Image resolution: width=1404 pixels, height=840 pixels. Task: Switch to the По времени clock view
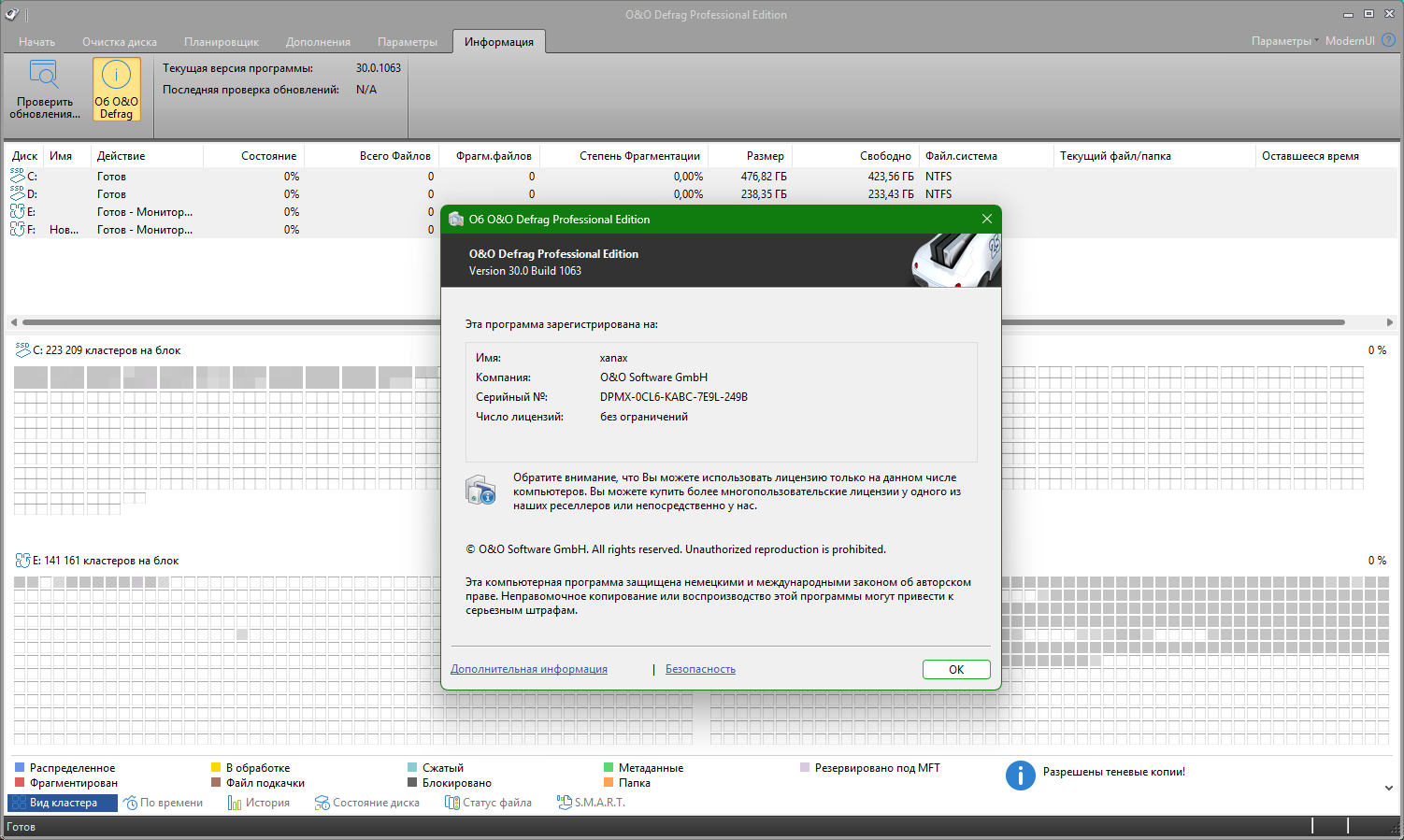point(164,803)
